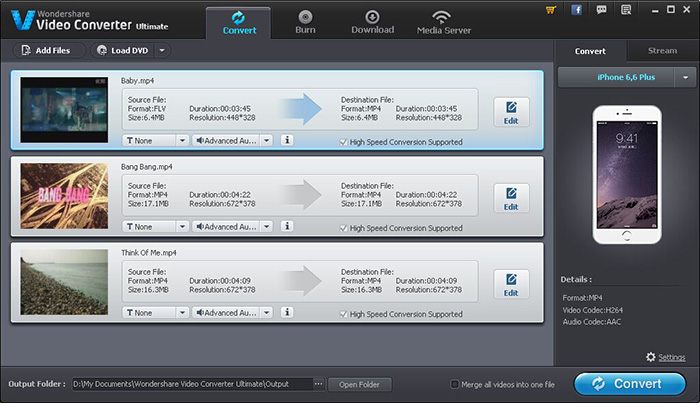Edit the Think Of Me.mp4 video
Viewport: 700px width, 403px height.
[x=511, y=285]
